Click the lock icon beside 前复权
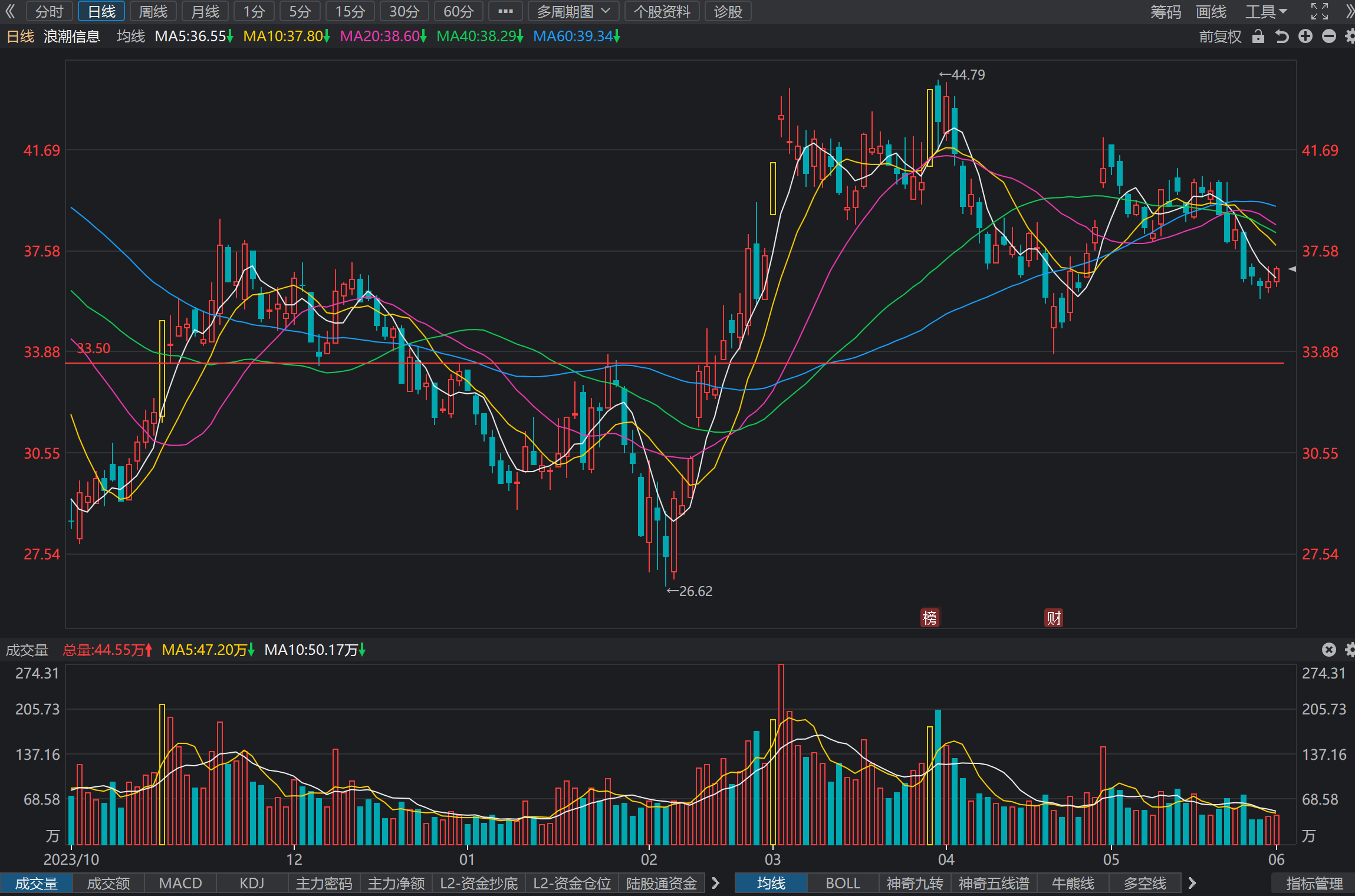Viewport: 1355px width, 896px height. [1258, 37]
